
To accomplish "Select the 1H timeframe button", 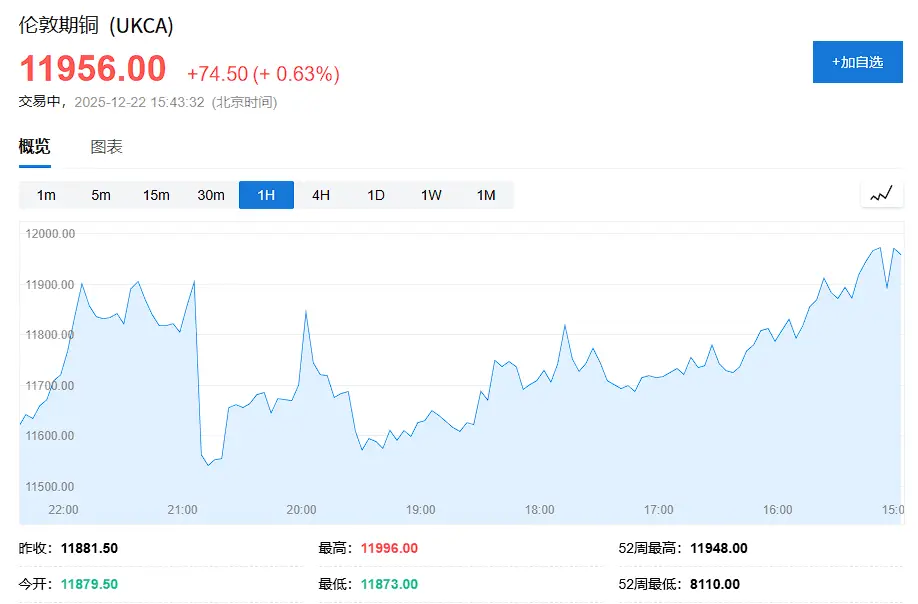I will pyautogui.click(x=266, y=195).
